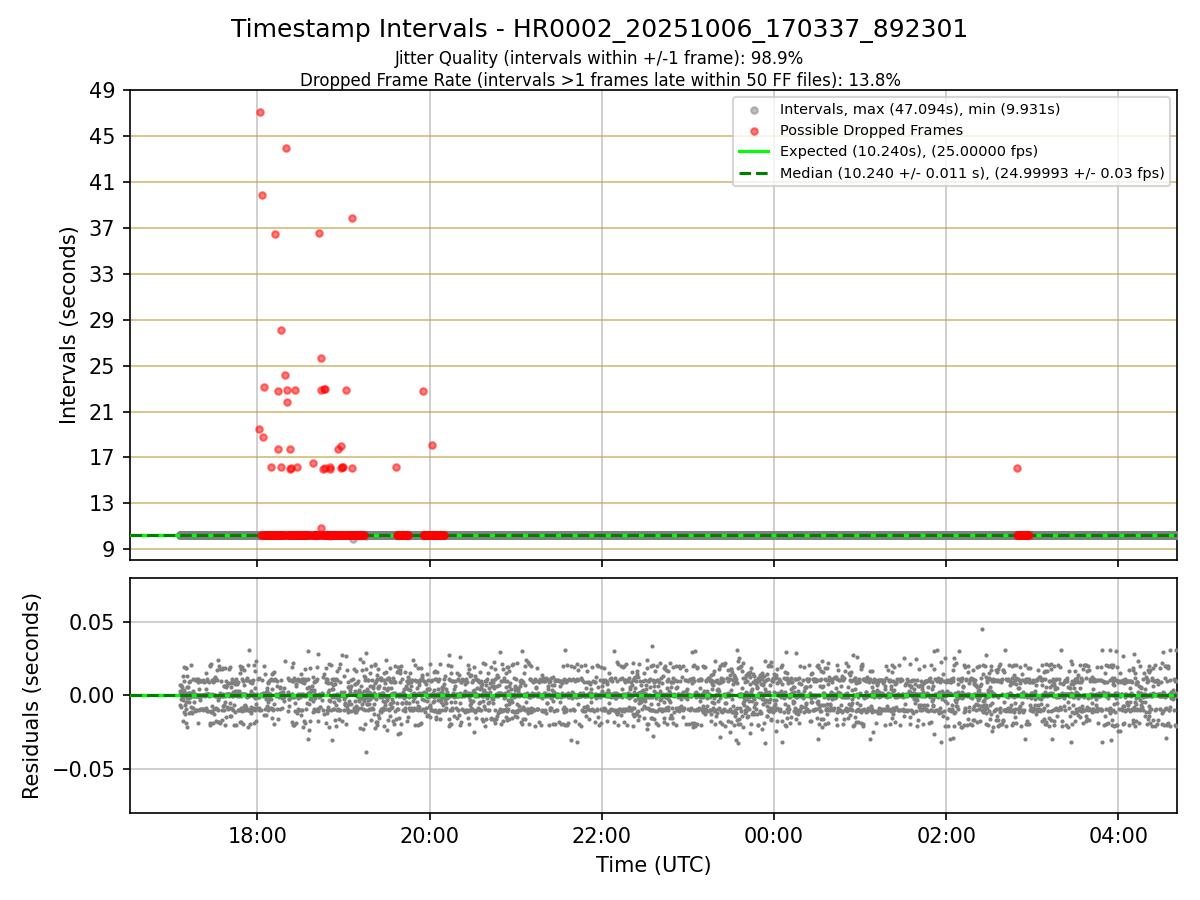The height and width of the screenshot is (900, 1200).
Task: Click the 04:00 x-axis tick label
Action: tap(1118, 835)
